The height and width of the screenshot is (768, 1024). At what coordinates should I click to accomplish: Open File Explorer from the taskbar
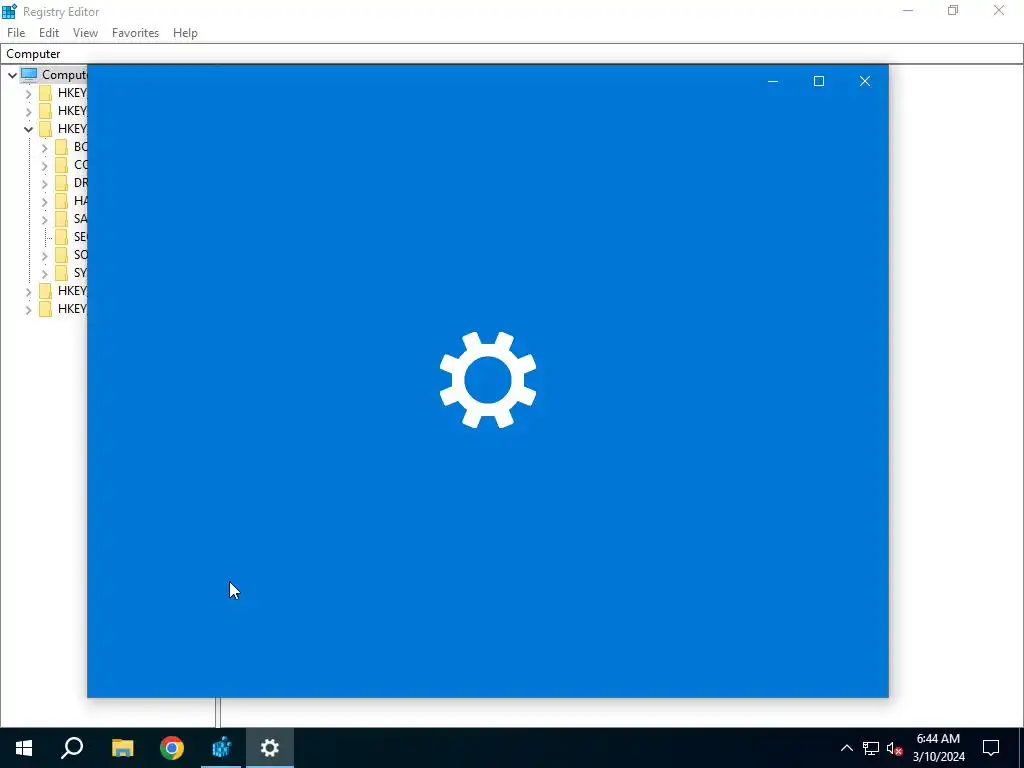(x=122, y=748)
